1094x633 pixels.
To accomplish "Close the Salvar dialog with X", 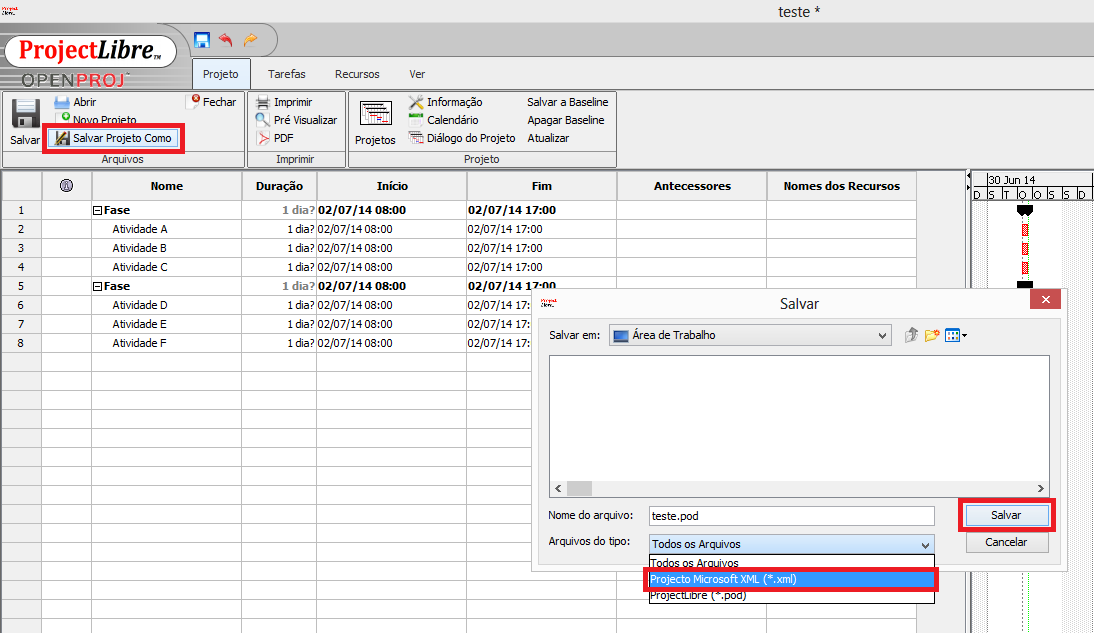I will click(x=1045, y=299).
